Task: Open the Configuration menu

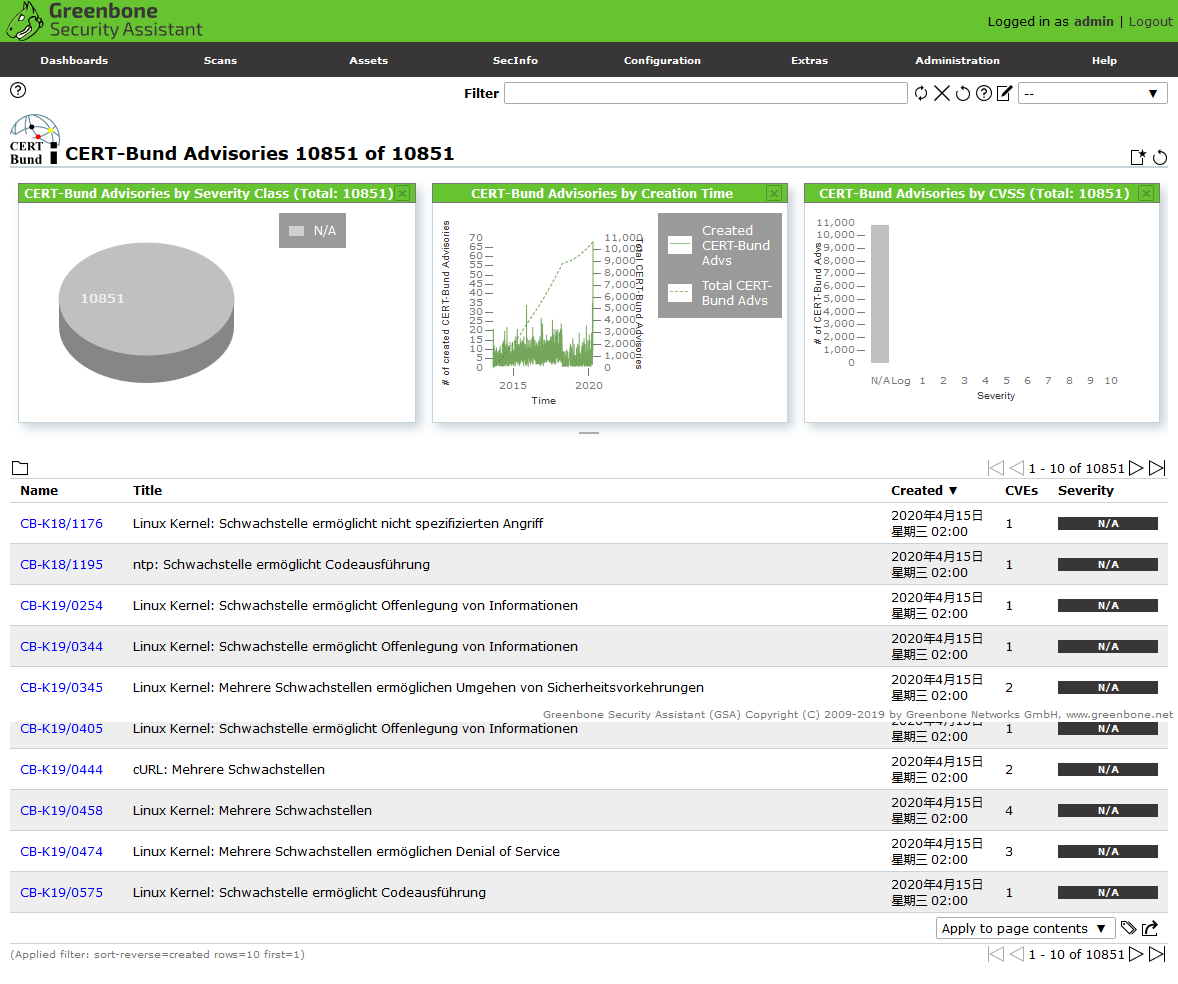Action: click(662, 60)
